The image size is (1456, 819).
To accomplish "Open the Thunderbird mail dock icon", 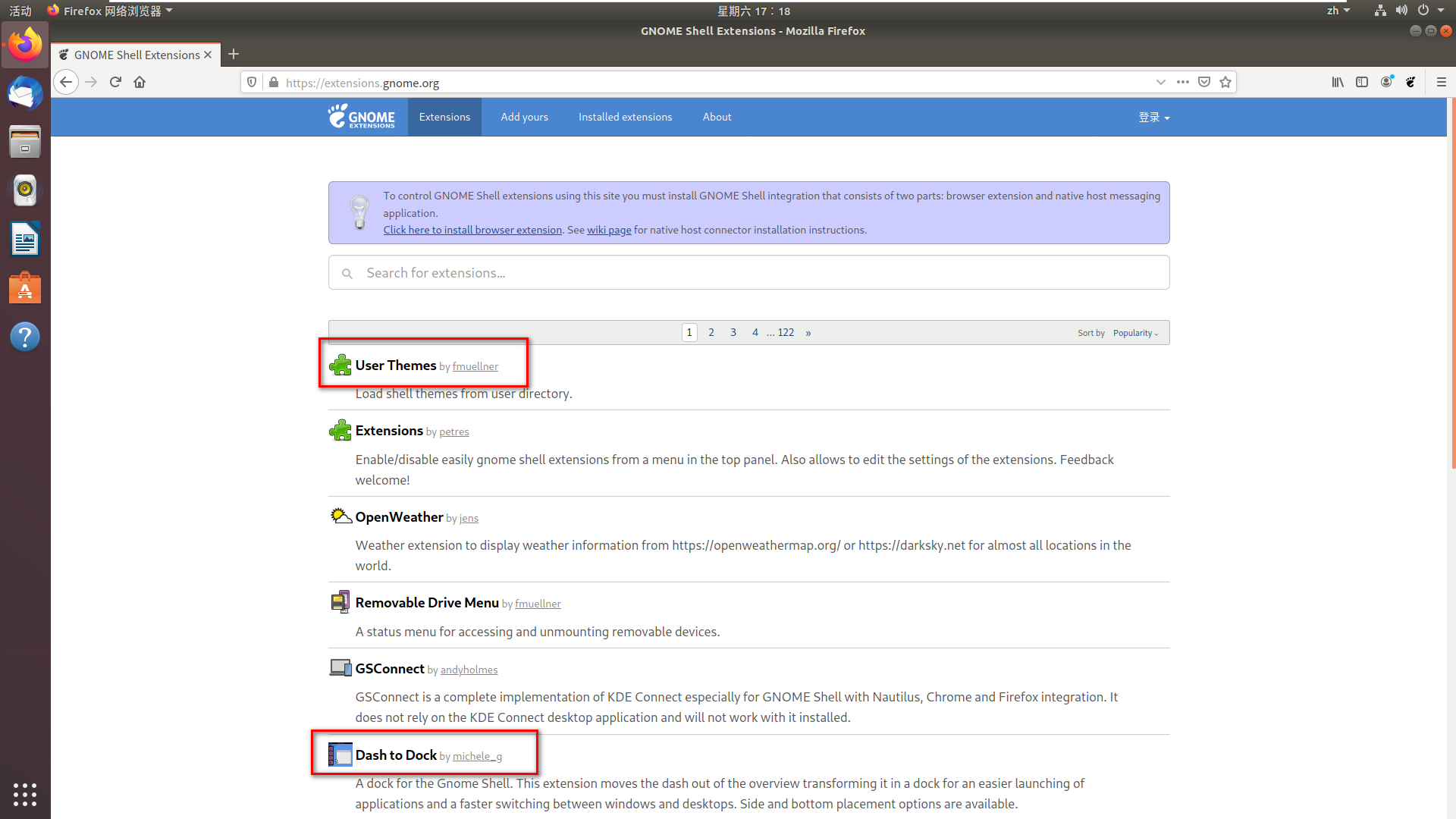I will tap(25, 94).
